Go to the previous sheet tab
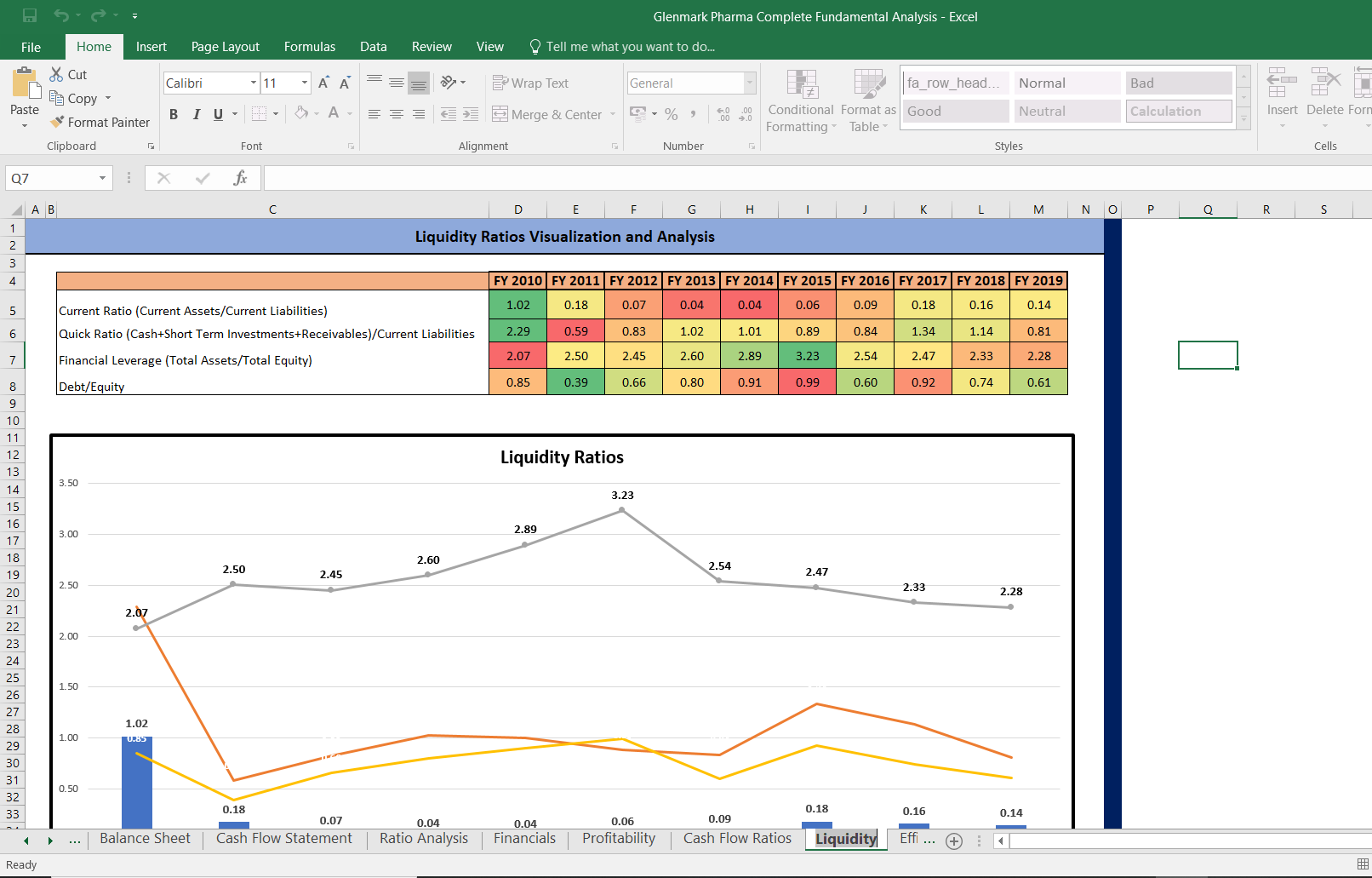 coord(26,841)
